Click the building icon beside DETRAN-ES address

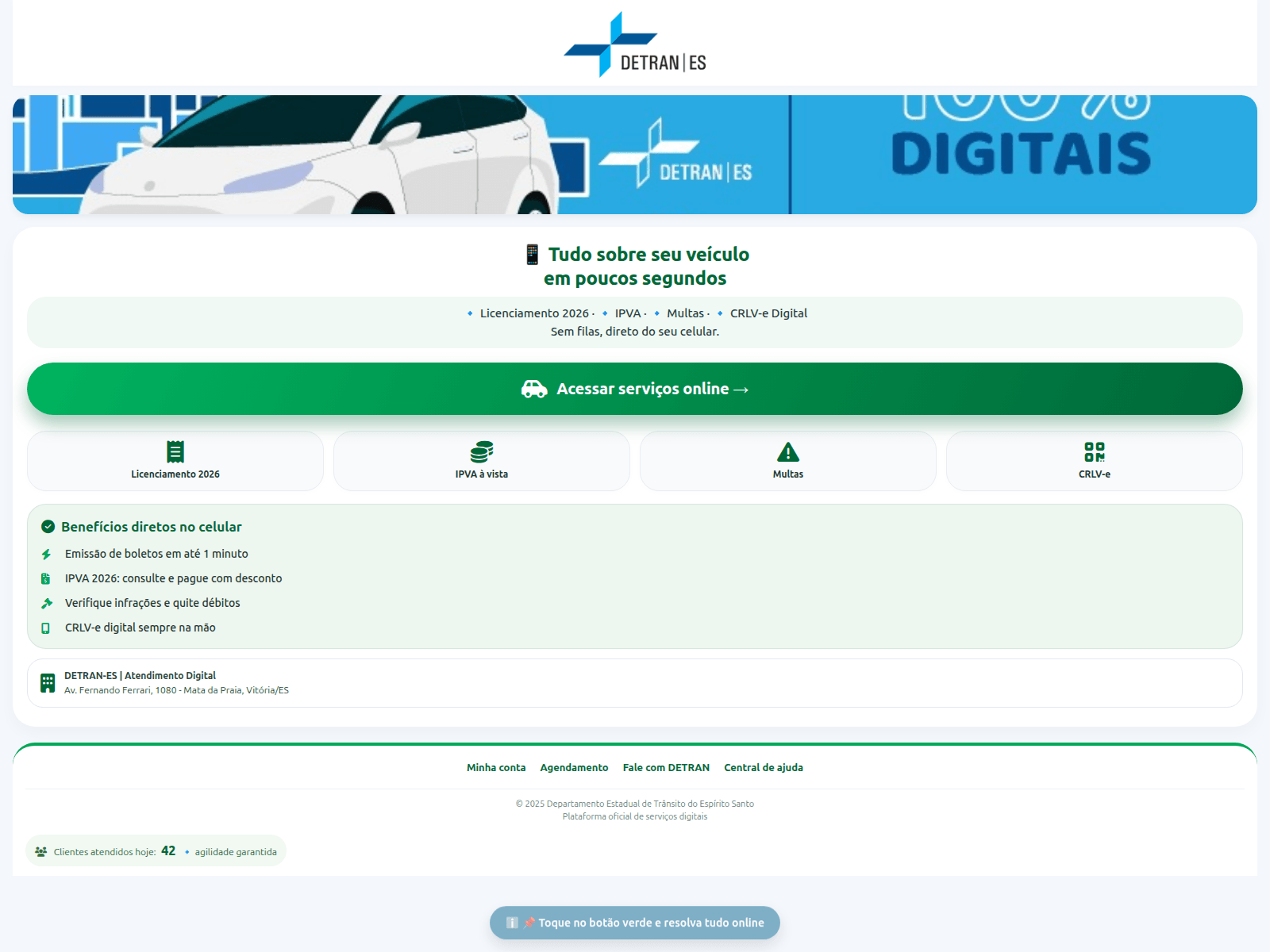tap(48, 683)
